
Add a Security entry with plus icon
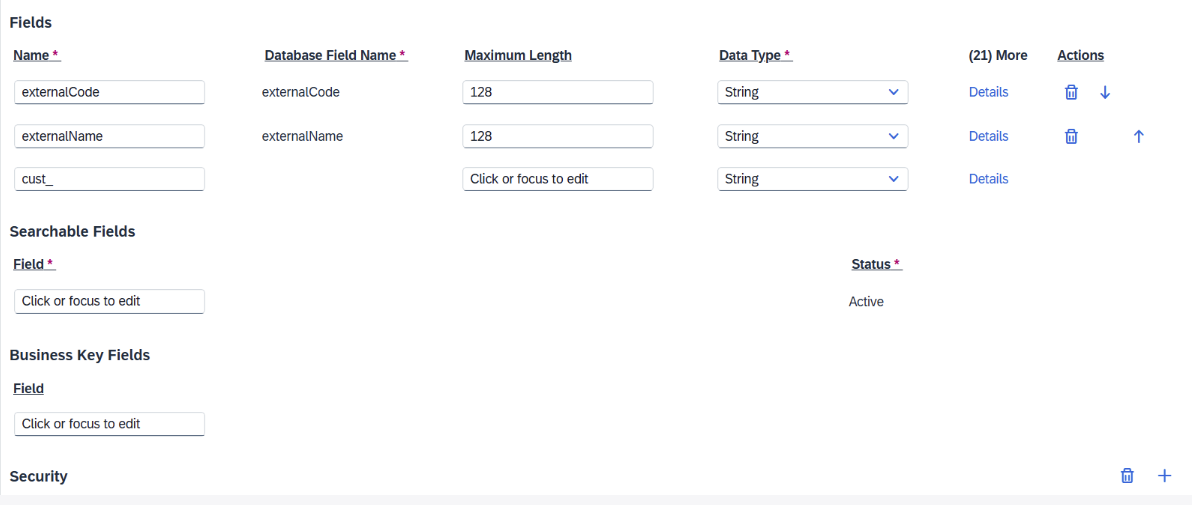[1164, 475]
